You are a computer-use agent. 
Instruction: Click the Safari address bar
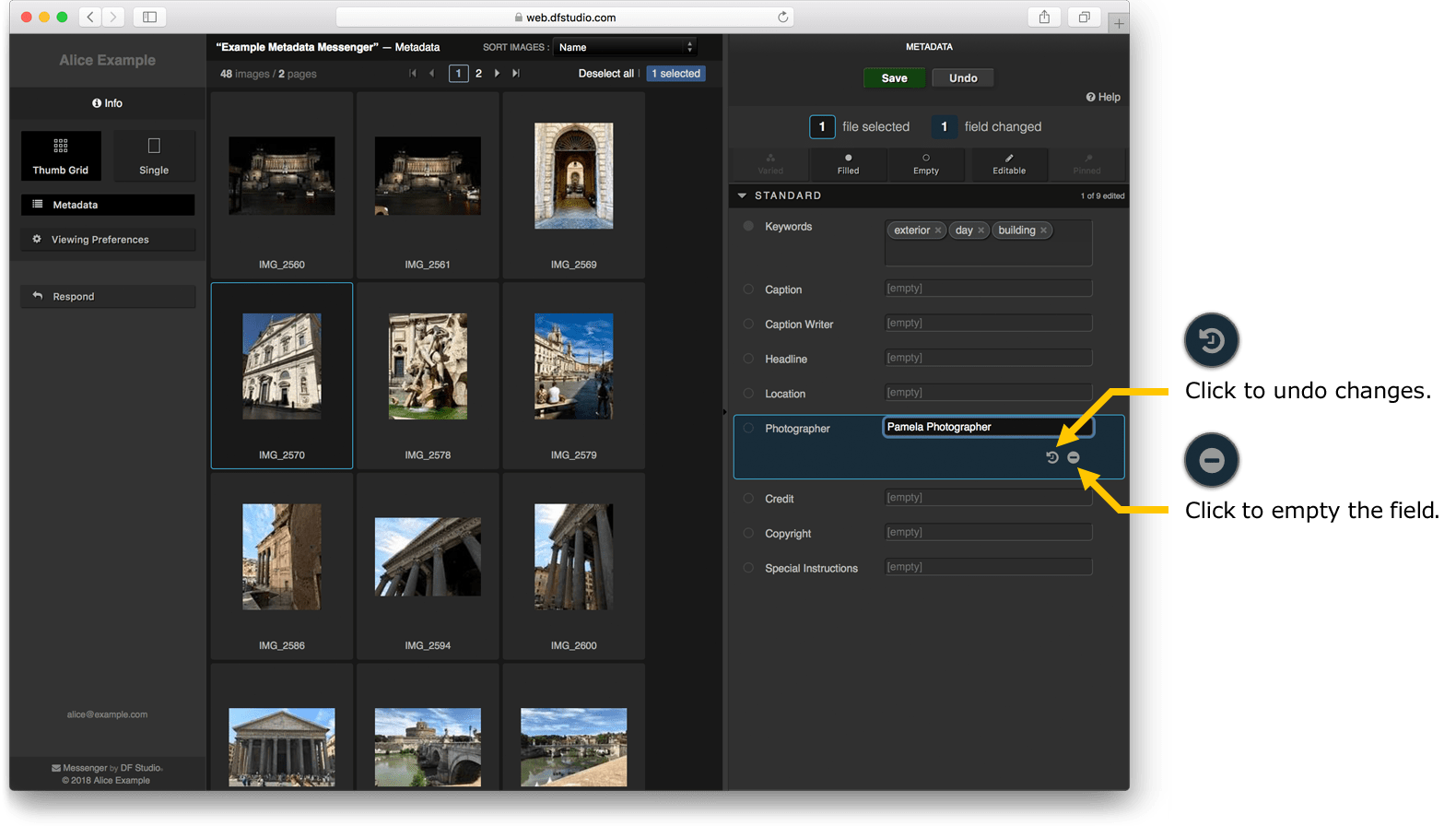coord(565,17)
